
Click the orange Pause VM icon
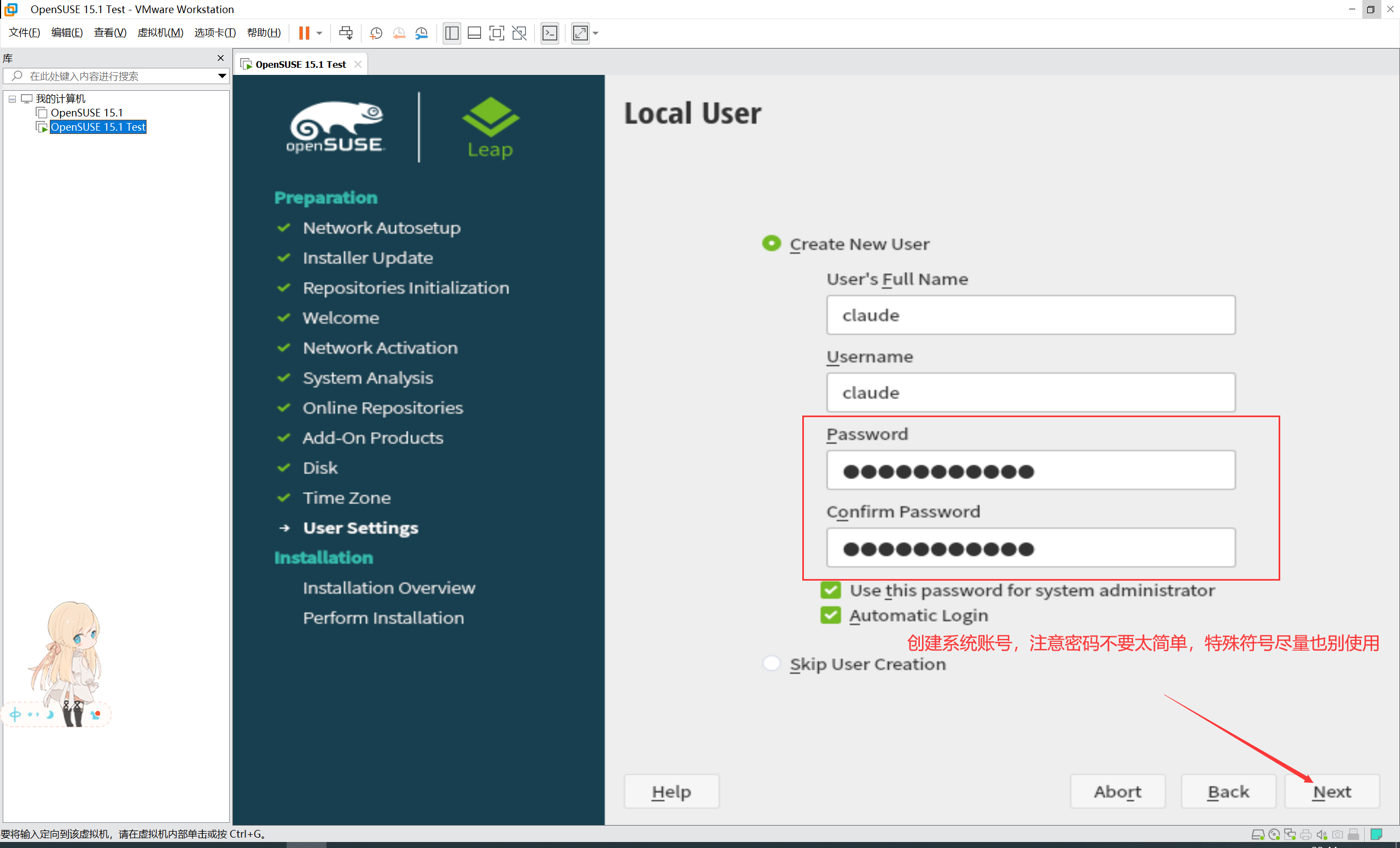(304, 33)
